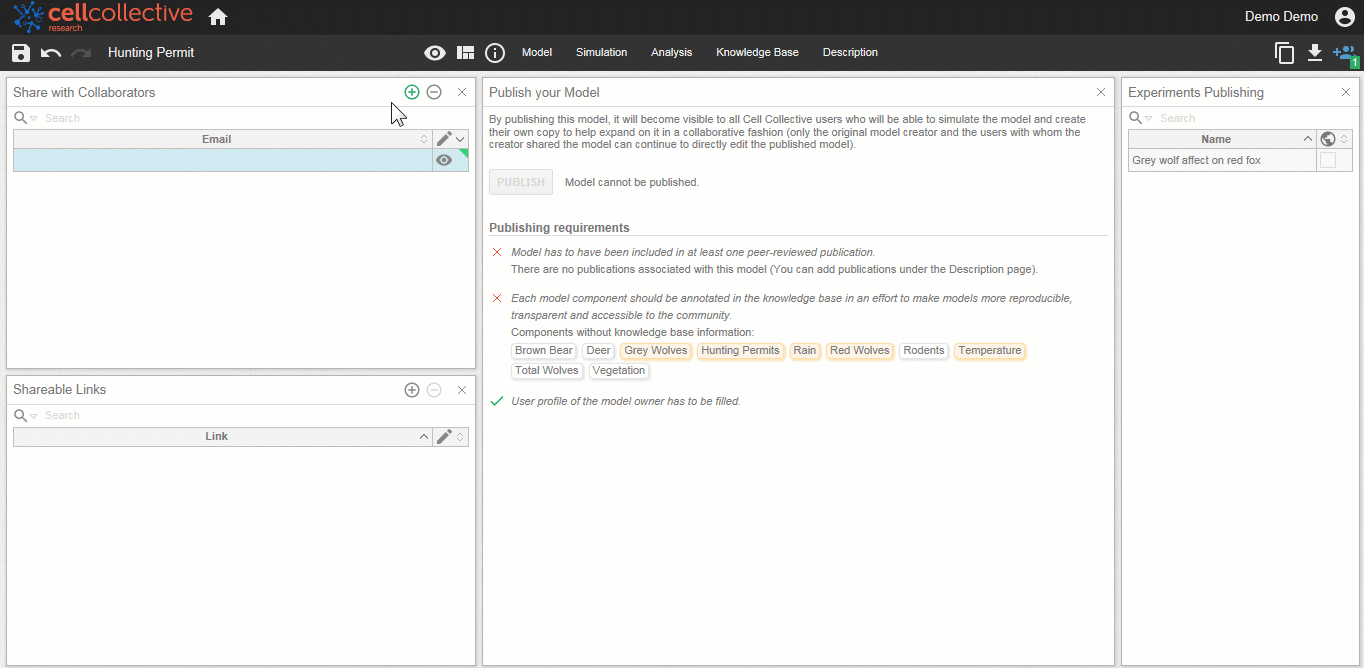
Task: Open the user account menu icon
Action: coord(1345,17)
